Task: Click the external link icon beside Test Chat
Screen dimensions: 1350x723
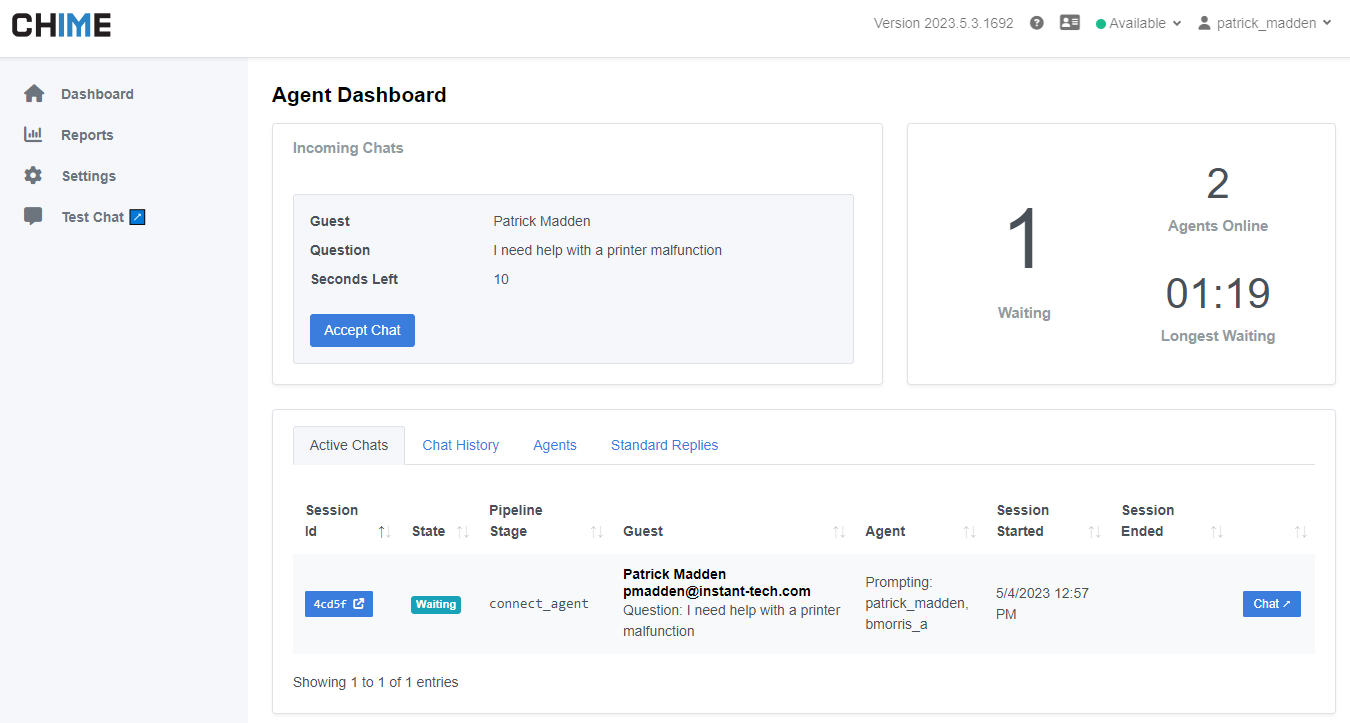Action: click(x=138, y=217)
